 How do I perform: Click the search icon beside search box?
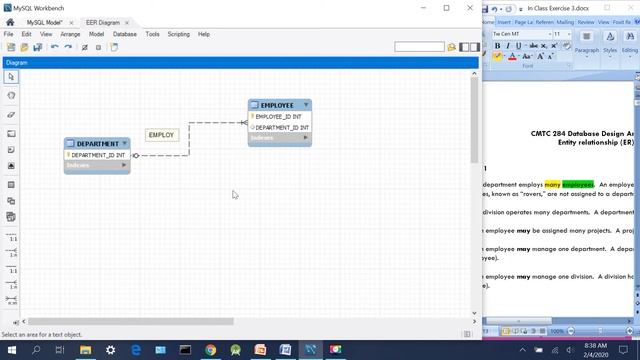click(x=452, y=47)
